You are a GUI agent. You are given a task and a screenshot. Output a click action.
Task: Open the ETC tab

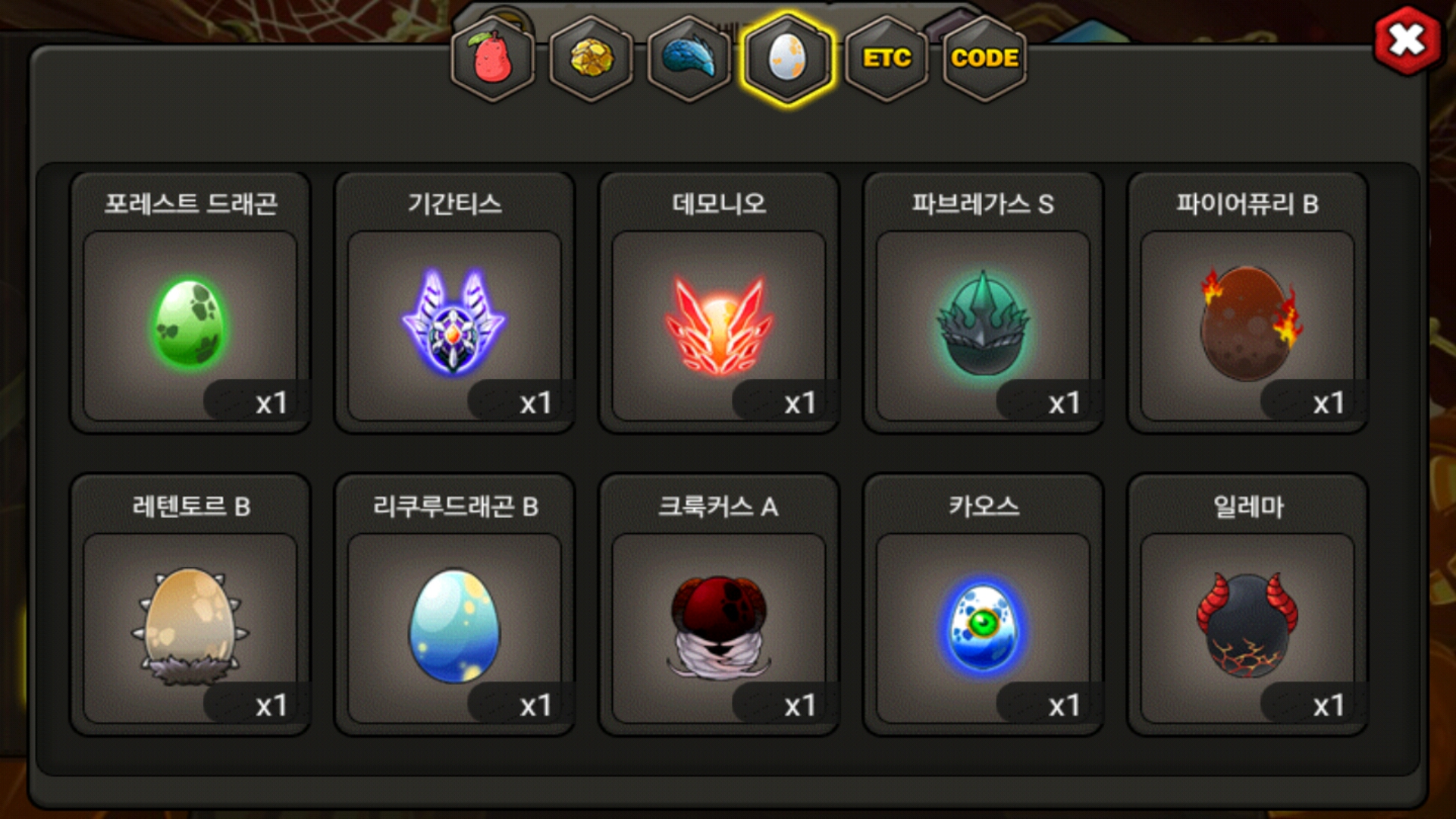886,58
